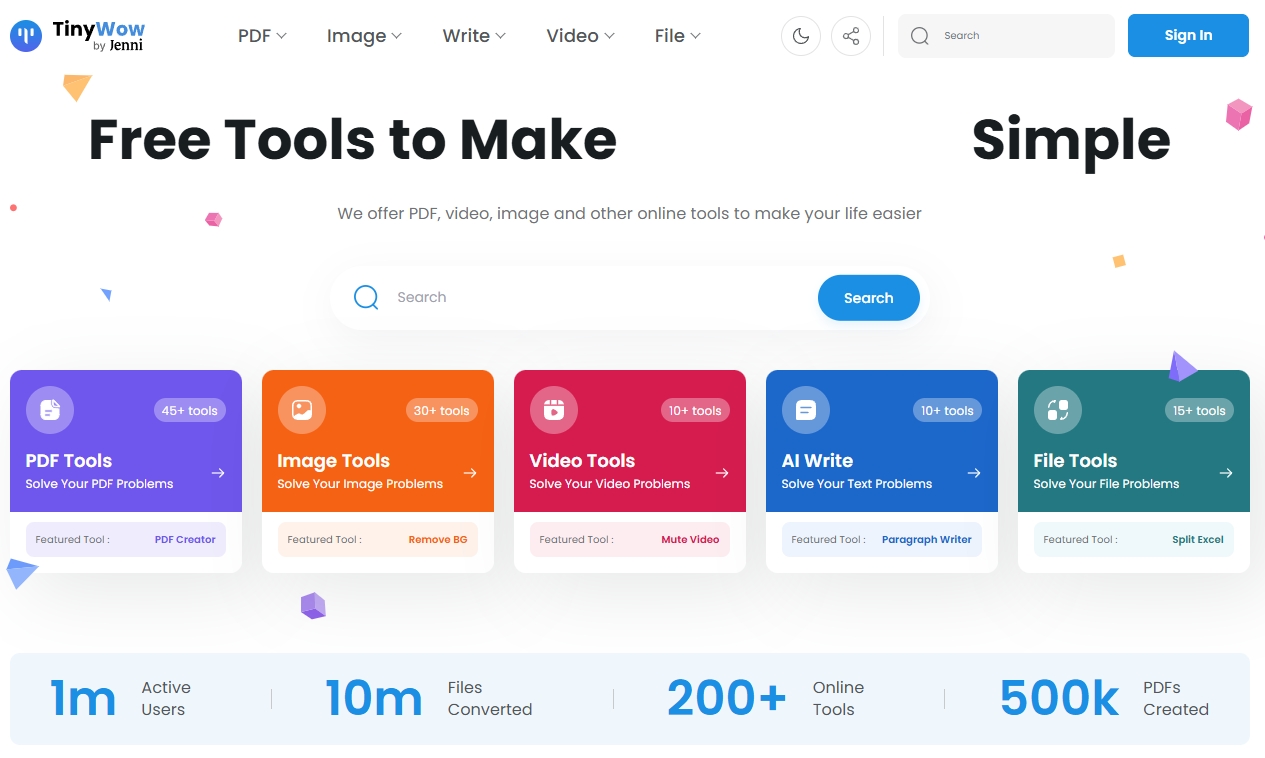The width and height of the screenshot is (1265, 758).
Task: Click the arrow on PDF Tools card
Action: (218, 473)
